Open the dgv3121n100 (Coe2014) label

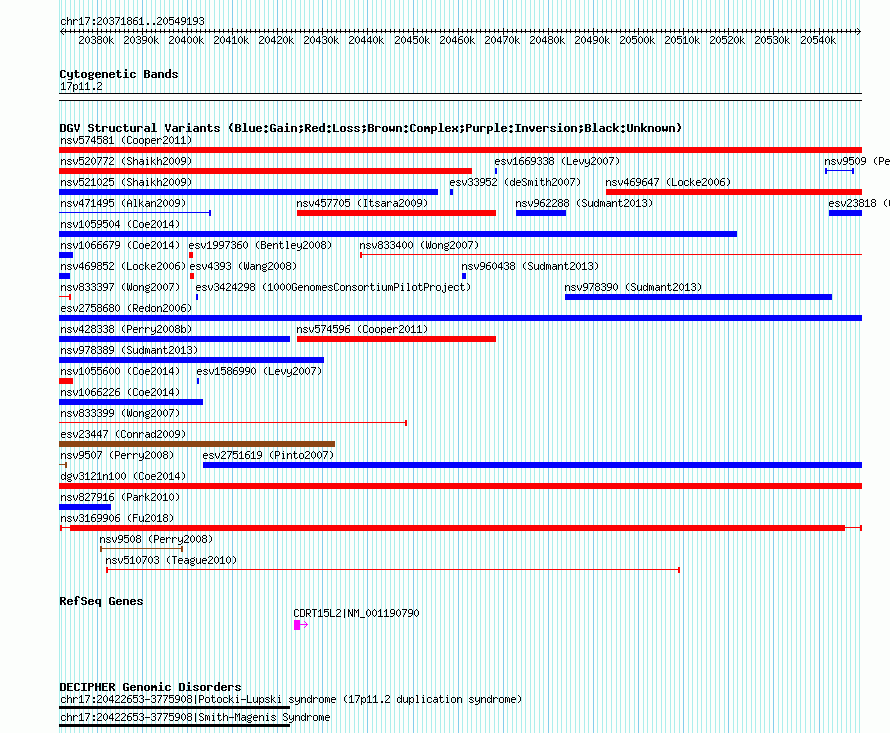tap(123, 476)
